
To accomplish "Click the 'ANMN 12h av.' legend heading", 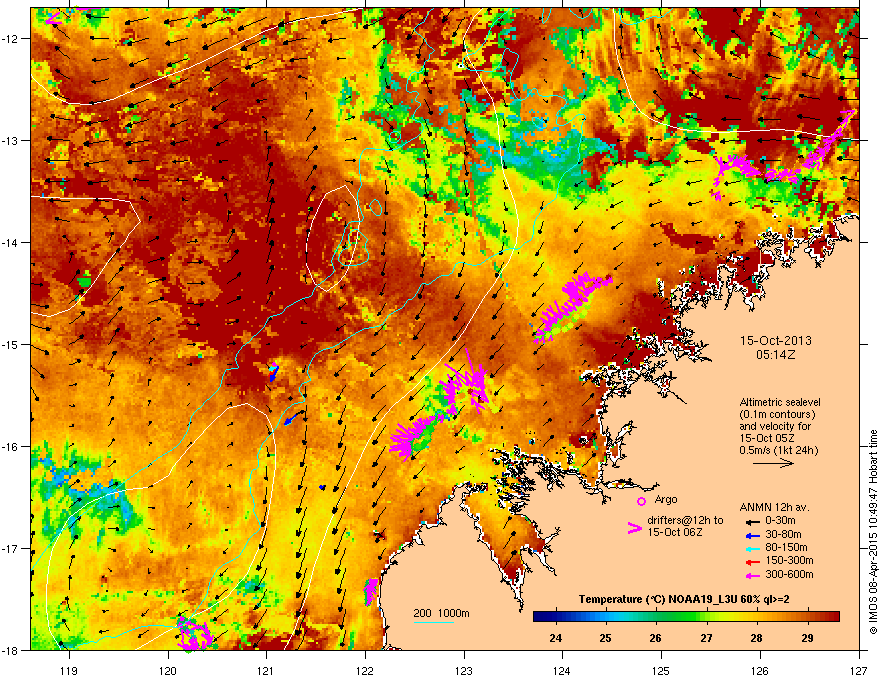I will (x=774, y=507).
